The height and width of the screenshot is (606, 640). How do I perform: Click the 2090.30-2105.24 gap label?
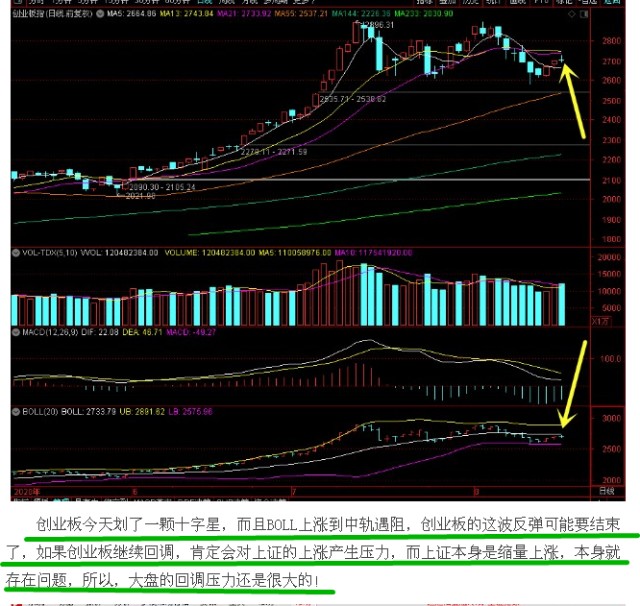[x=157, y=186]
